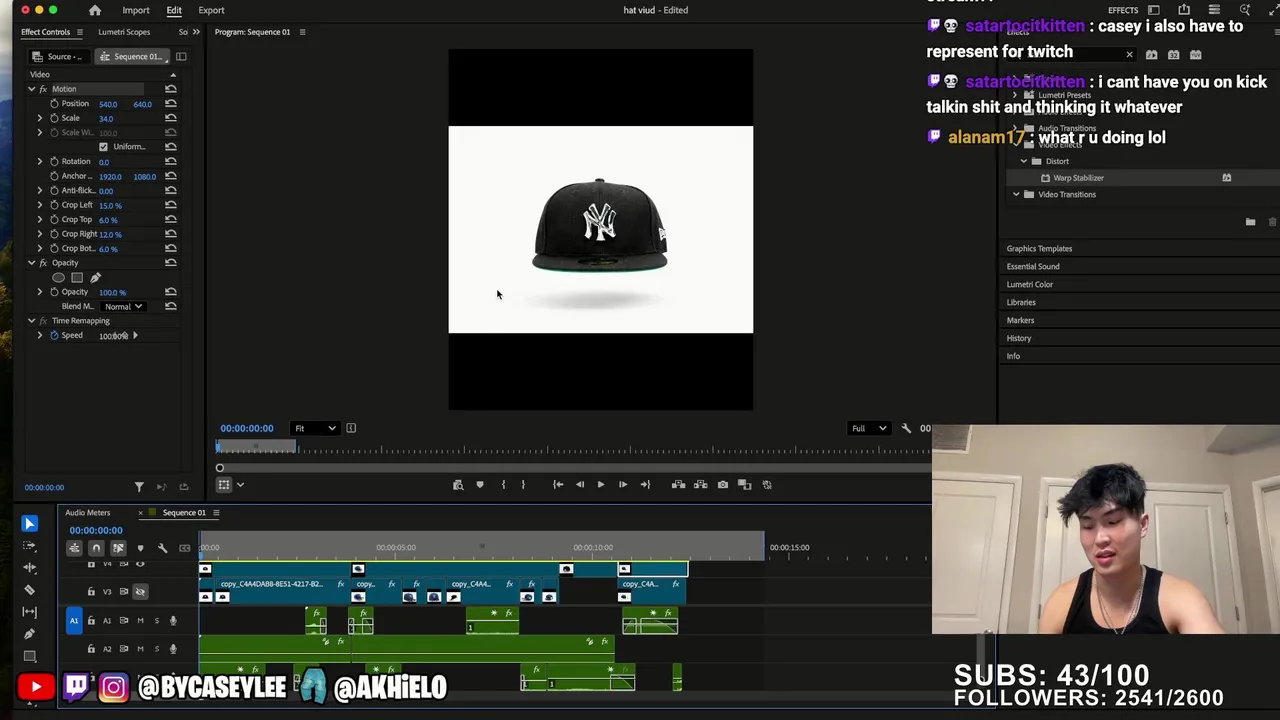Add marker in timeline header
This screenshot has height=720, width=1280.
[140, 548]
